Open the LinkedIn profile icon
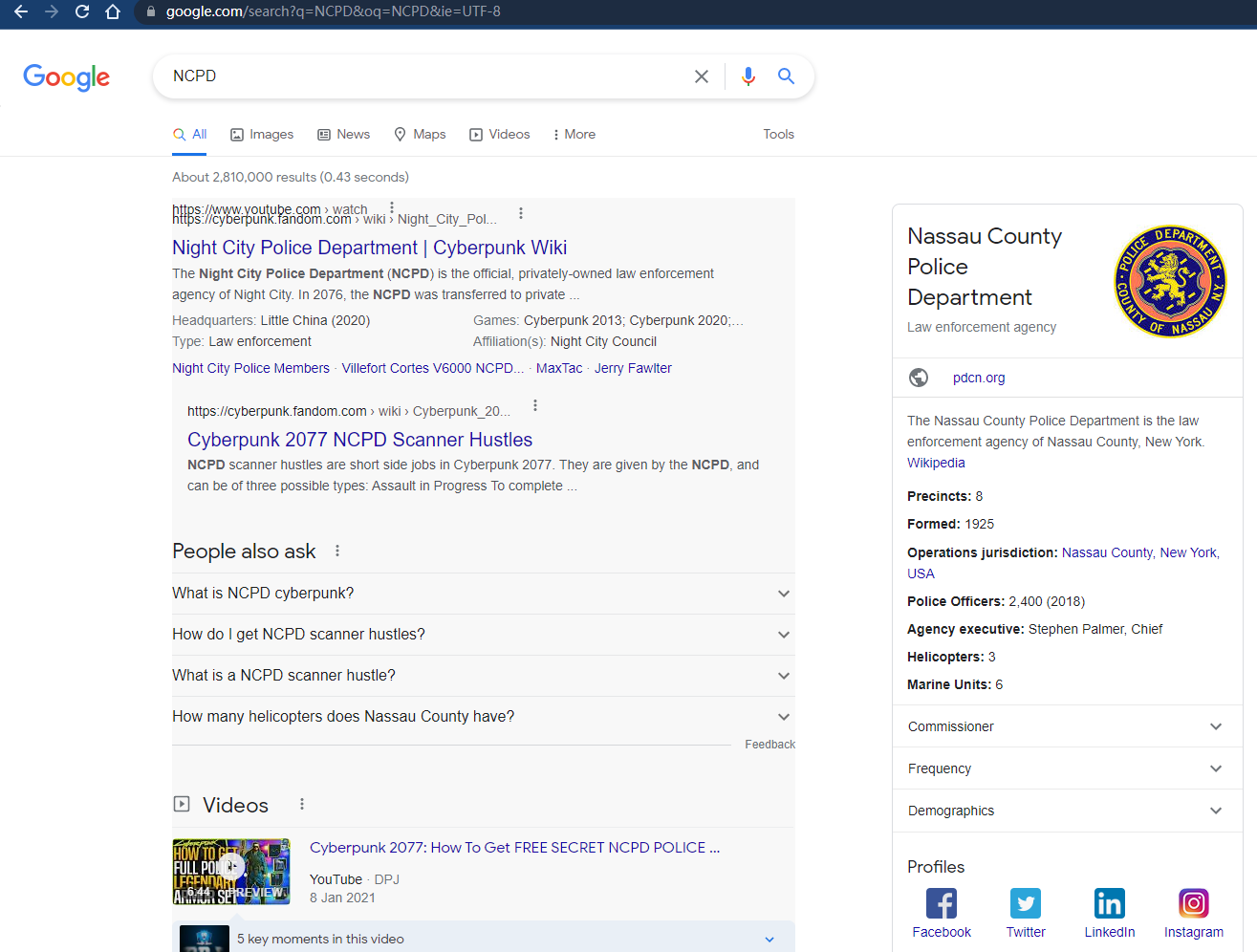 [1110, 902]
